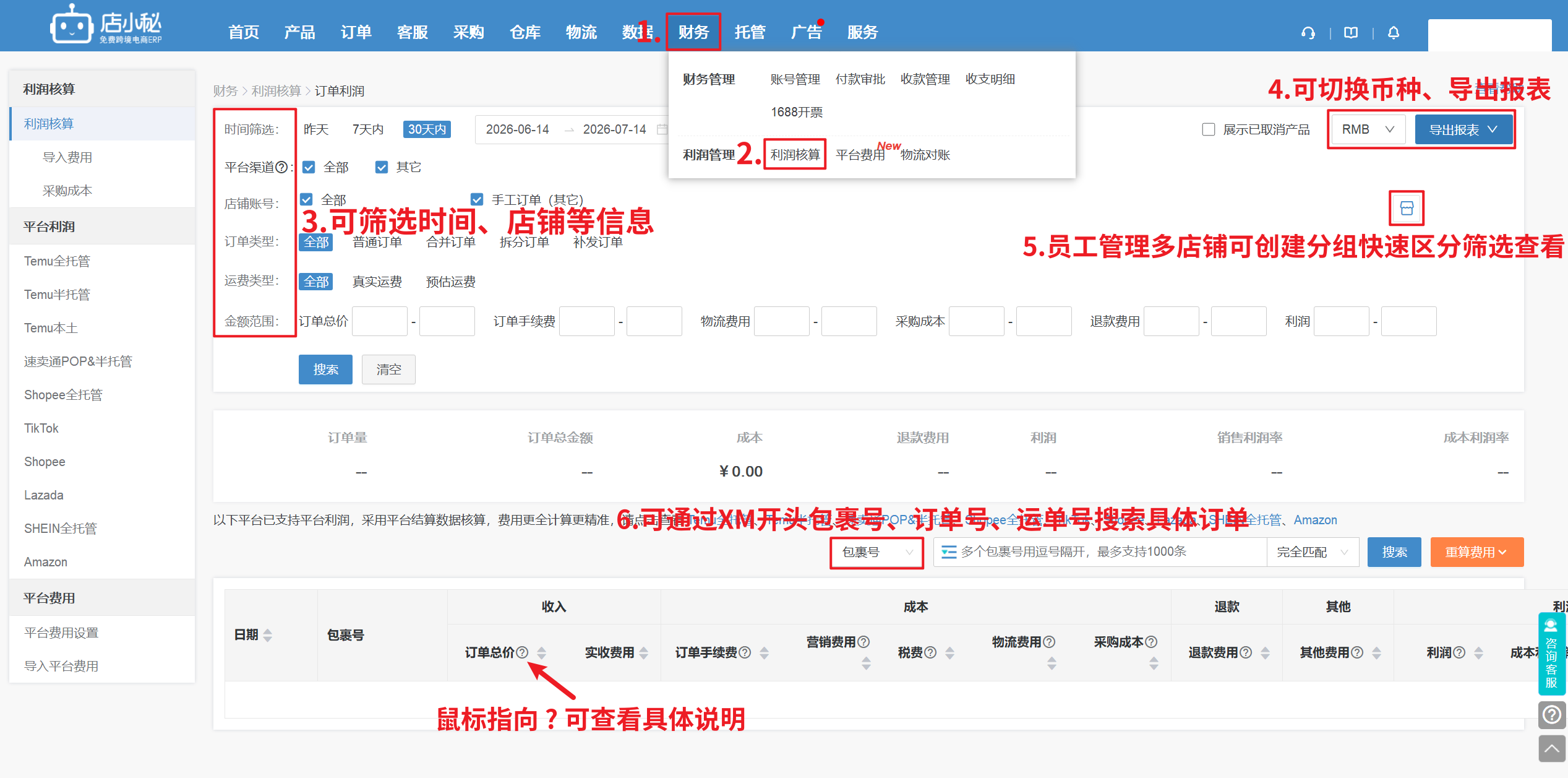Sort by 订单手续费 sort arrows

point(765,652)
